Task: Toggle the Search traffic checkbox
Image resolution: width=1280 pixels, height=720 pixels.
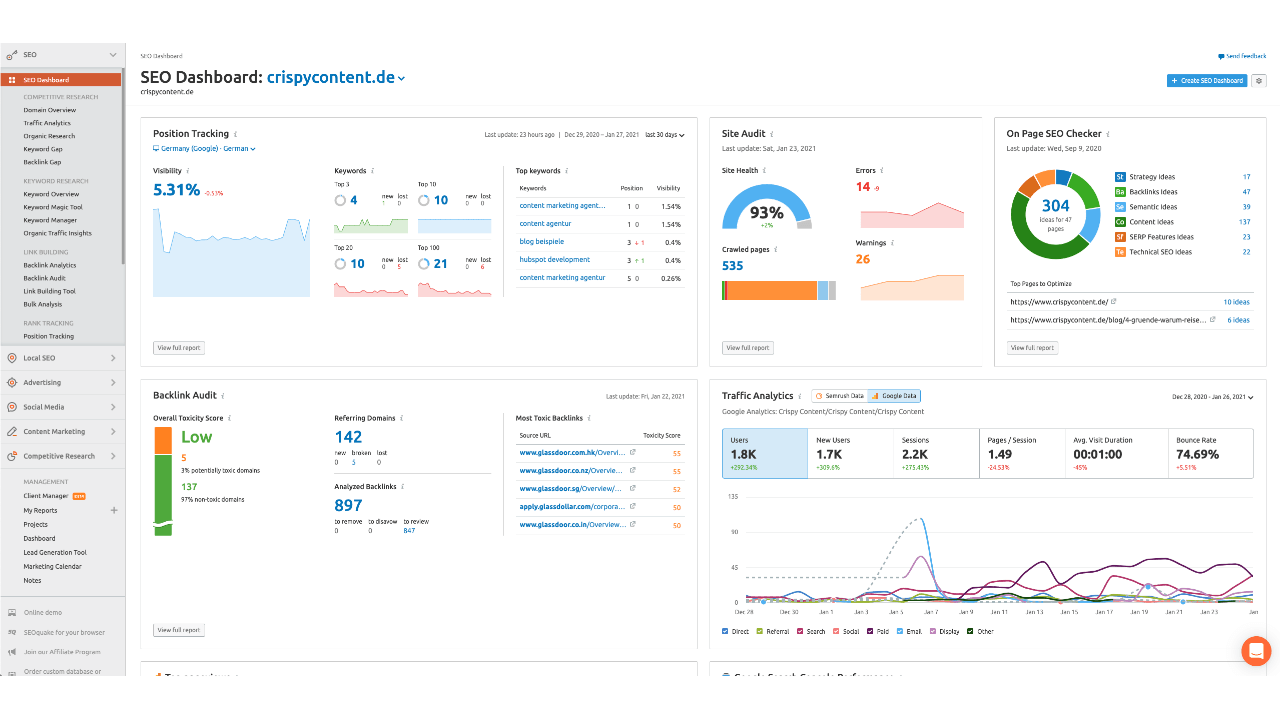Action: (800, 632)
